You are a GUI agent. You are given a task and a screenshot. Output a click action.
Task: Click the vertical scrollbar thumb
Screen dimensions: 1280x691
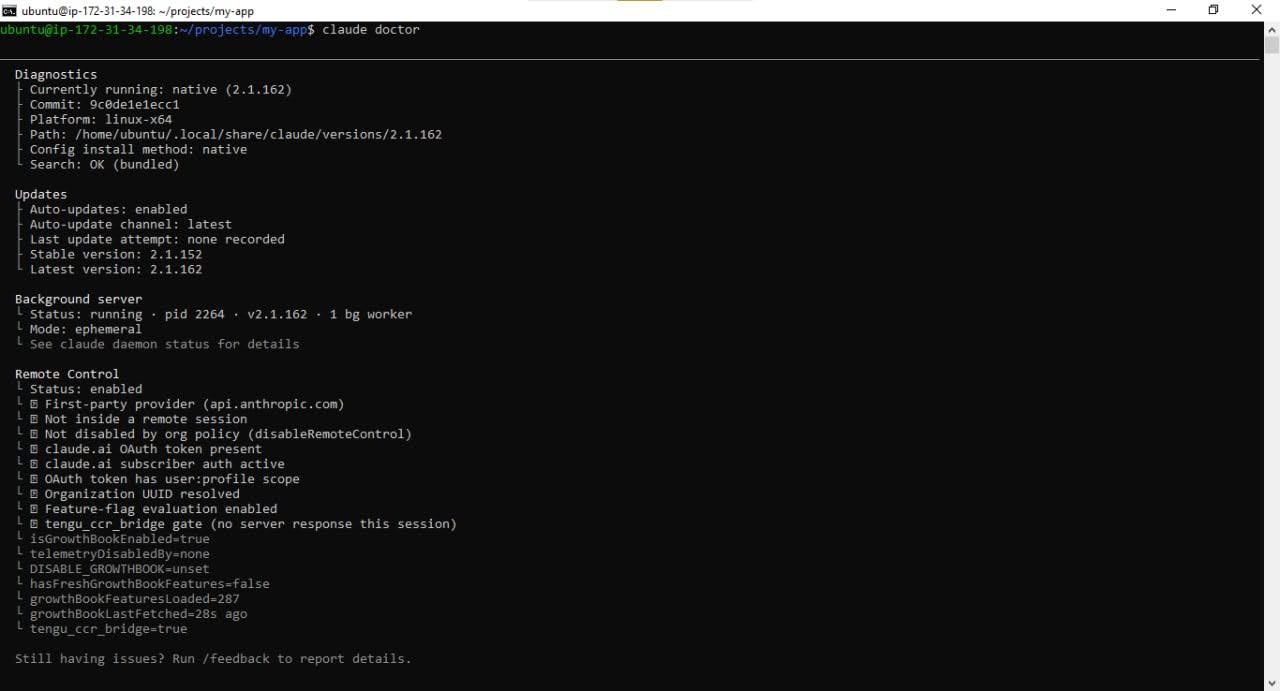(1272, 46)
